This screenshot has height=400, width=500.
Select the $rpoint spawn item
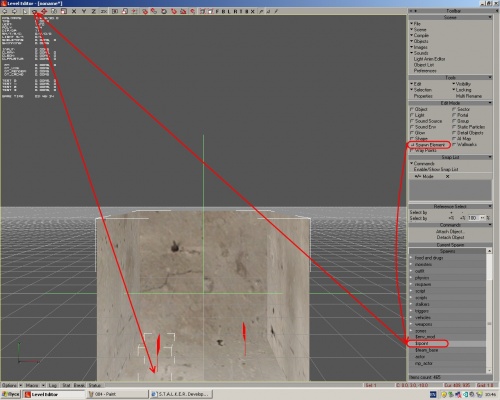[422, 343]
